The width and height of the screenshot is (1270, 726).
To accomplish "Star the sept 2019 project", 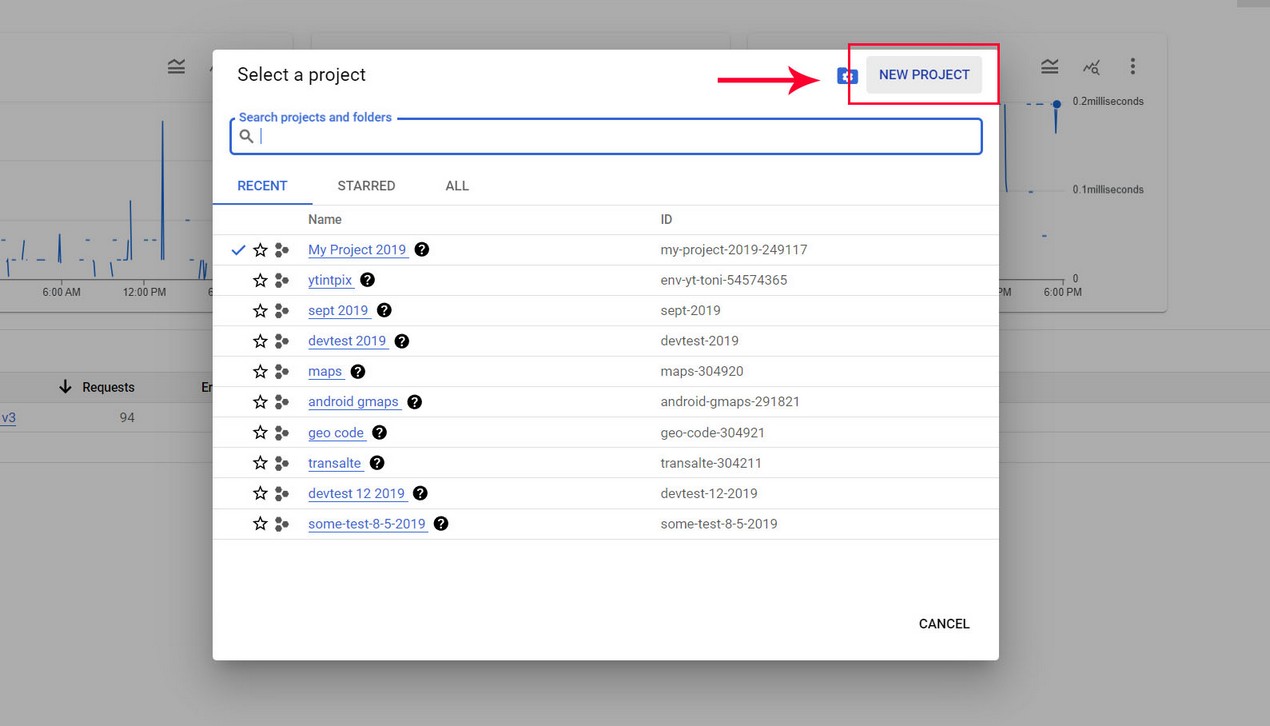I will tap(260, 311).
